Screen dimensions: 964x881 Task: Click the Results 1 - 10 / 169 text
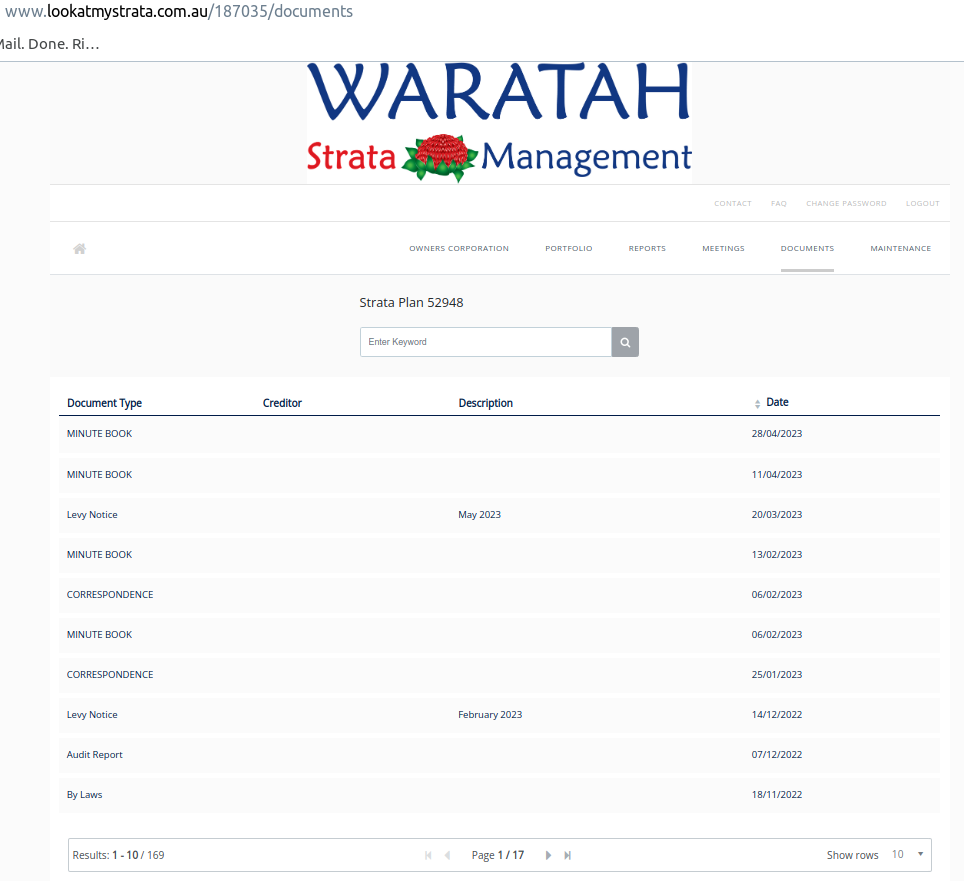pos(118,855)
